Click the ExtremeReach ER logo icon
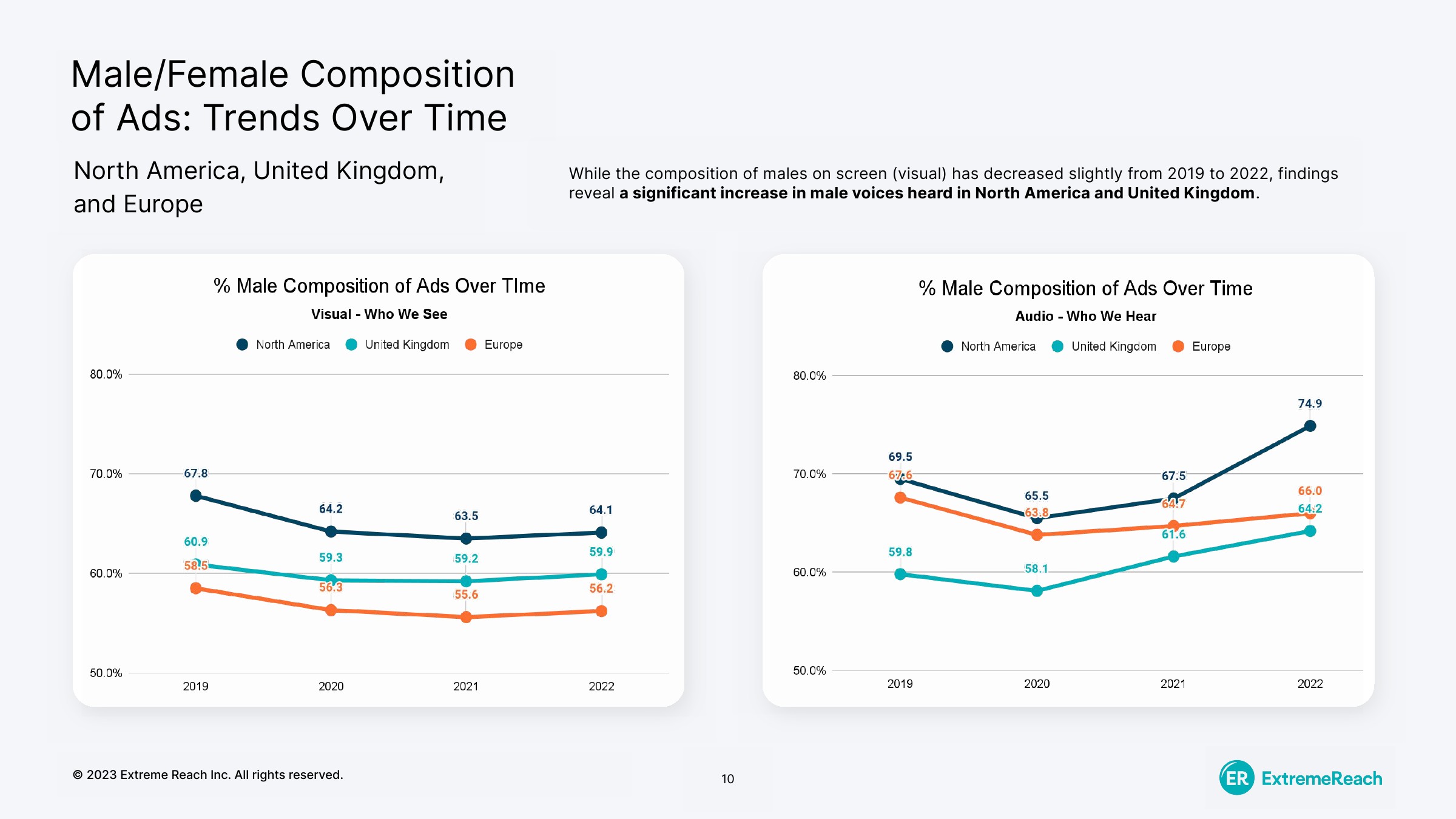The height and width of the screenshot is (819, 1456). click(x=1237, y=778)
